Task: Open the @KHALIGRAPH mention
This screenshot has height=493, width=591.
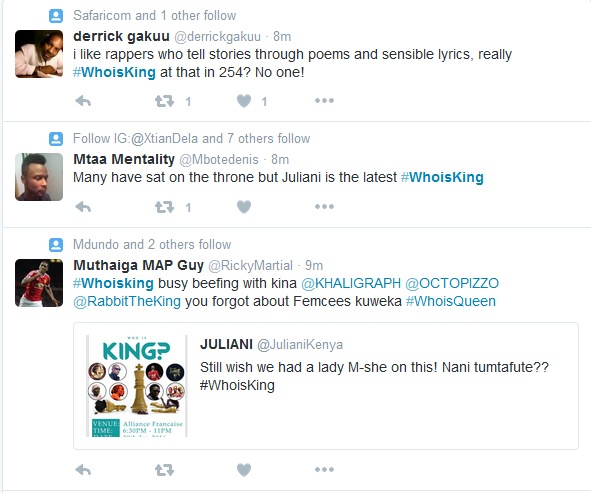Action: coord(351,283)
